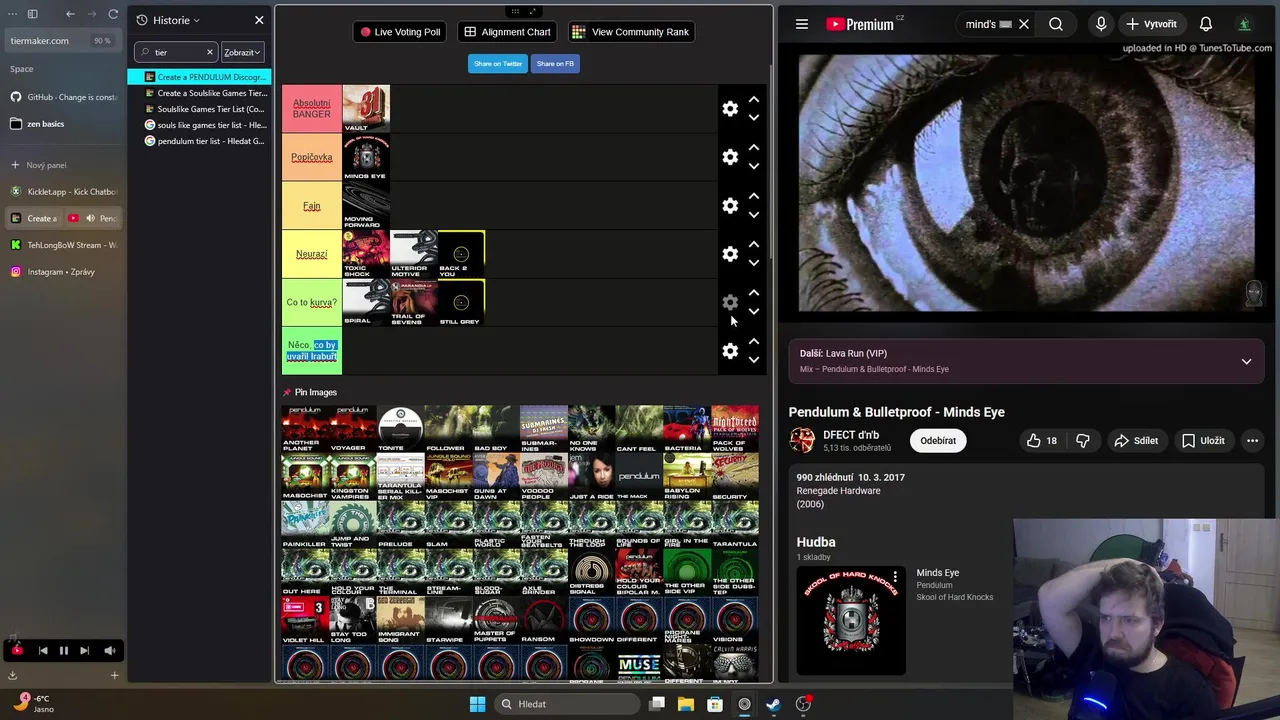Viewport: 1280px width, 720px height.
Task: Clear the history search field
Action: coord(209,52)
